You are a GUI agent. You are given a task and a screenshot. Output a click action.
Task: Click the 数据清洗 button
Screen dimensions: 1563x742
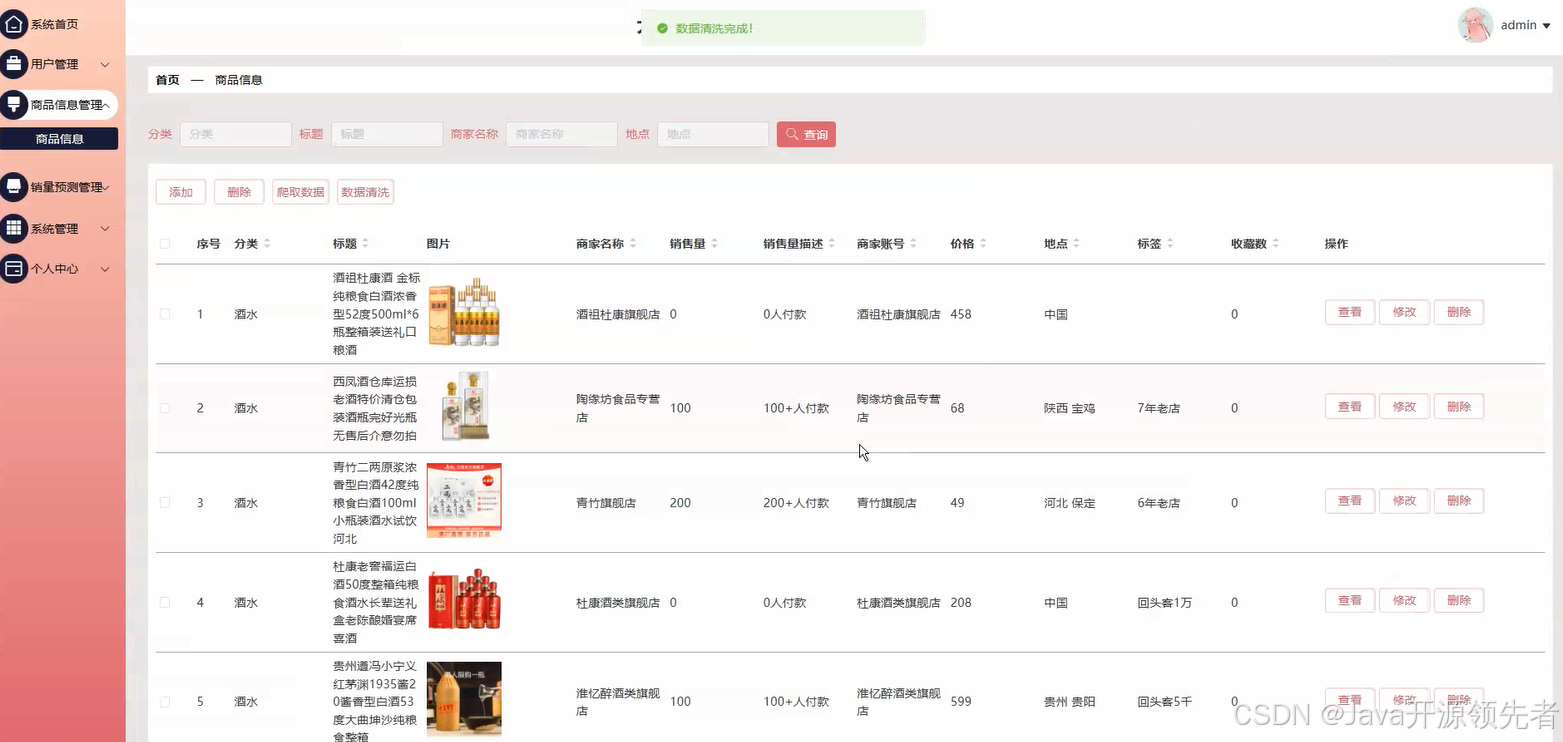pos(365,192)
